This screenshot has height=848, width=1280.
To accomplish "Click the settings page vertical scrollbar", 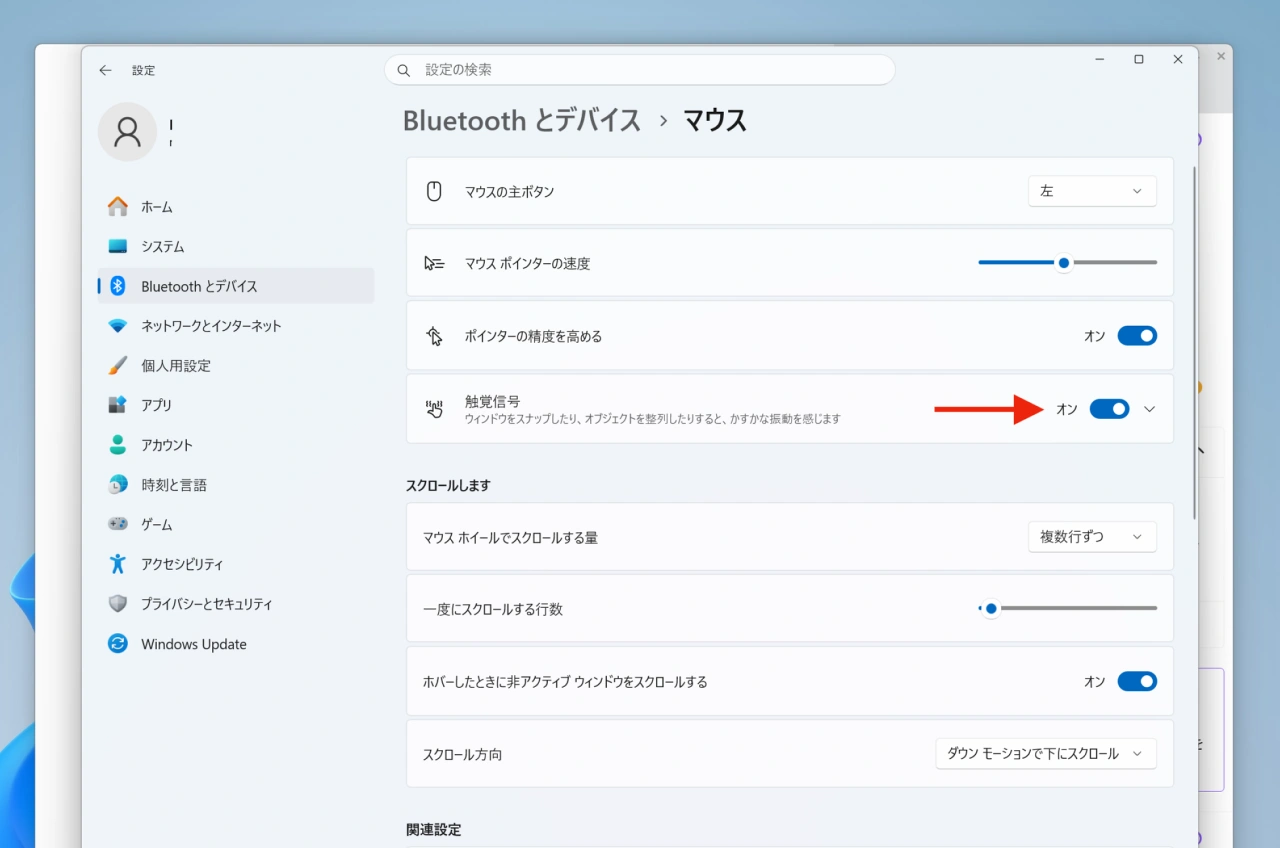I will (1194, 345).
